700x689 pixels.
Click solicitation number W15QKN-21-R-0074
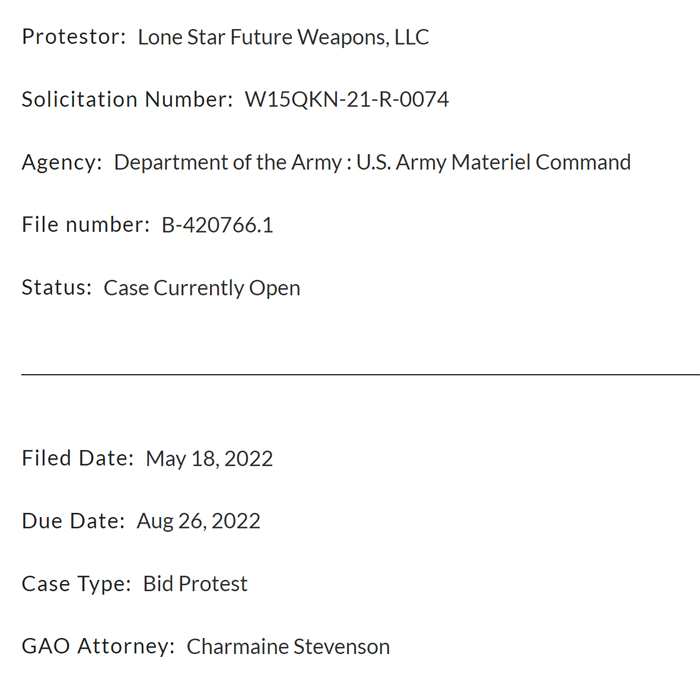point(347,99)
